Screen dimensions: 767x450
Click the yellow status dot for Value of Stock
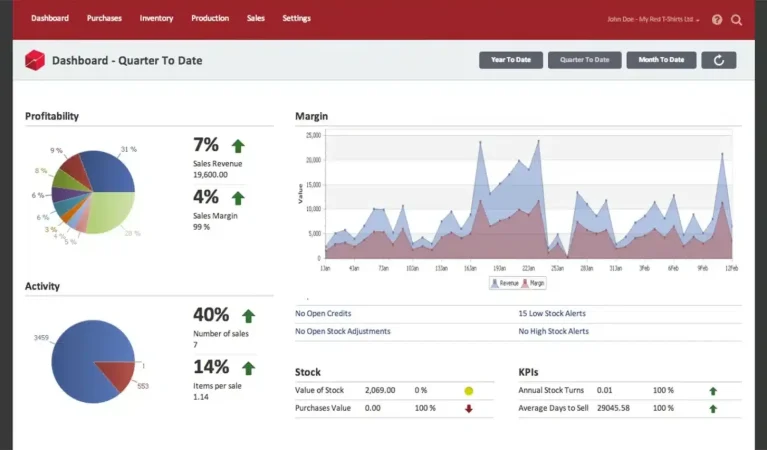pyautogui.click(x=469, y=391)
